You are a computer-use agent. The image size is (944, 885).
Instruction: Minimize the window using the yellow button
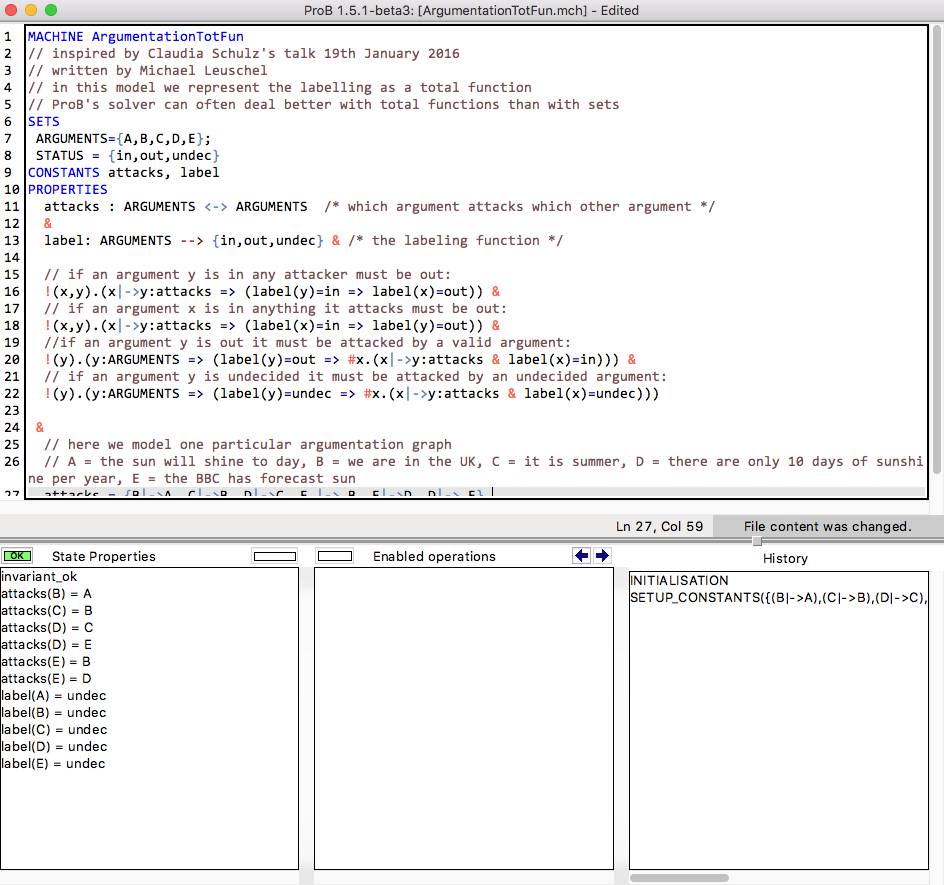pos(31,10)
